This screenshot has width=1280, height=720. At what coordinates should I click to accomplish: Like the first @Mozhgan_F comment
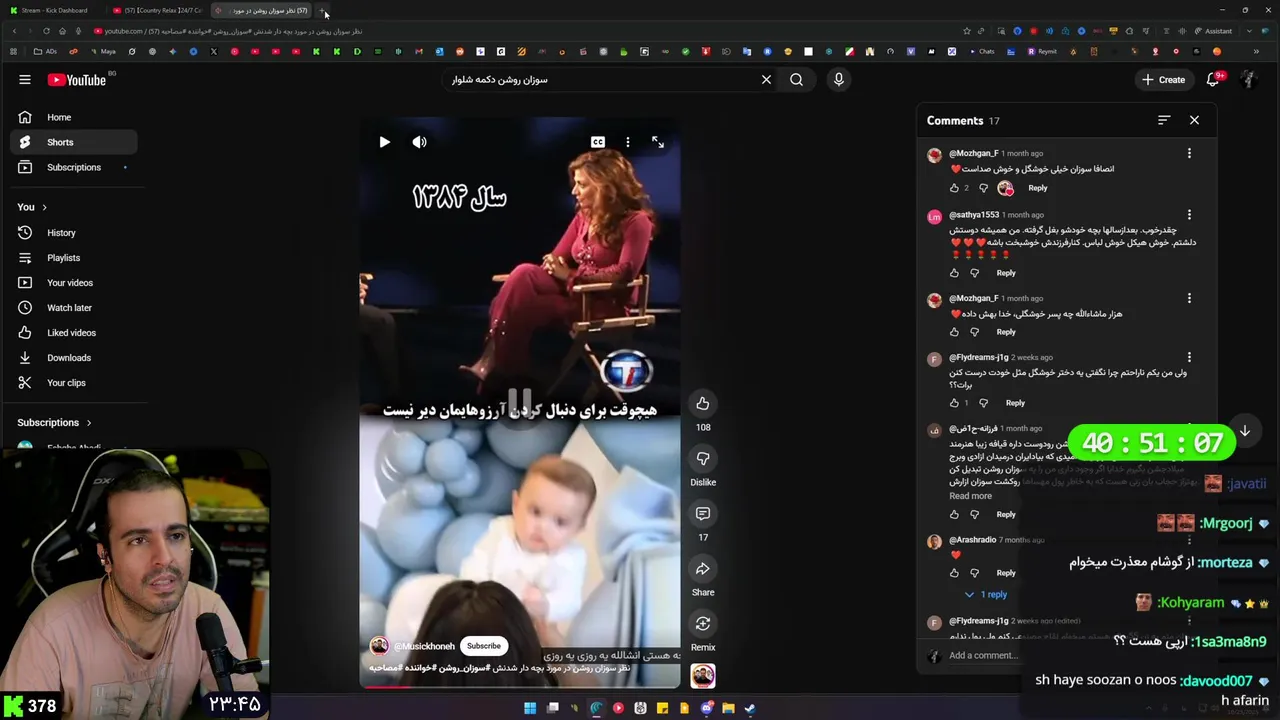pos(954,188)
